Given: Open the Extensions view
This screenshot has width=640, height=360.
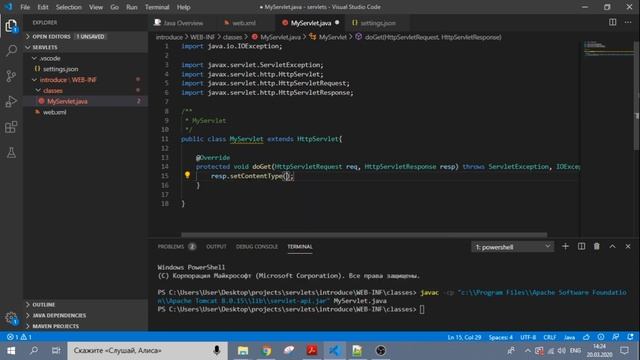Looking at the screenshot, I should [11, 127].
